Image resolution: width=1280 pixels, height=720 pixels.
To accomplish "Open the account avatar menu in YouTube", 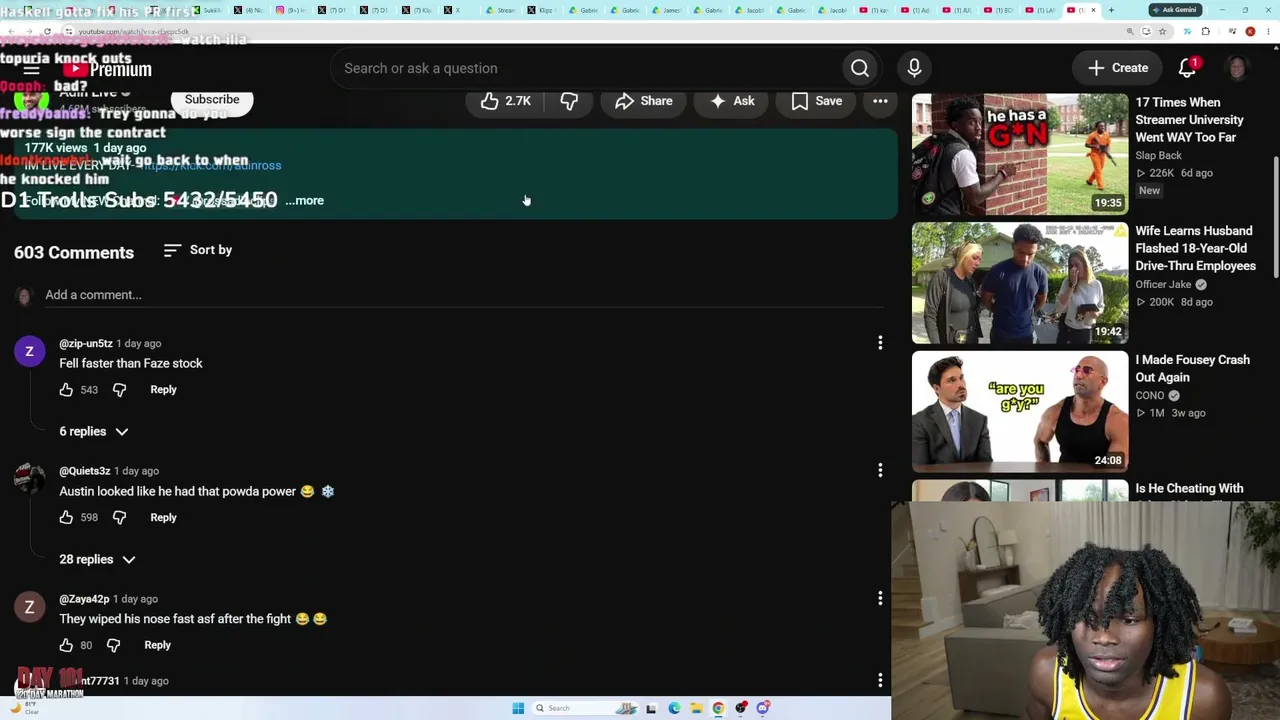I will [x=1237, y=68].
